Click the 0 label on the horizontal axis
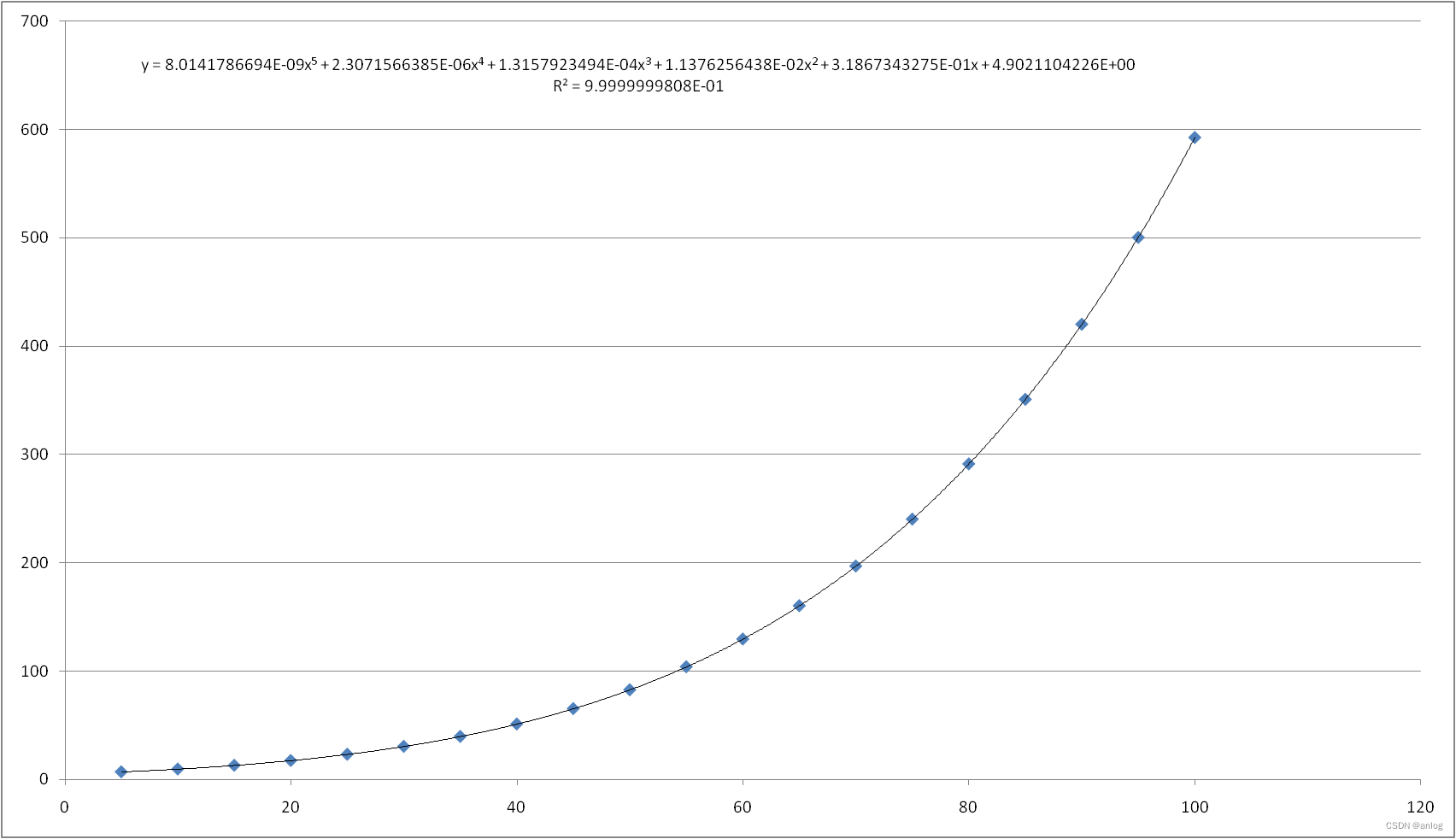1456x839 pixels. point(64,807)
